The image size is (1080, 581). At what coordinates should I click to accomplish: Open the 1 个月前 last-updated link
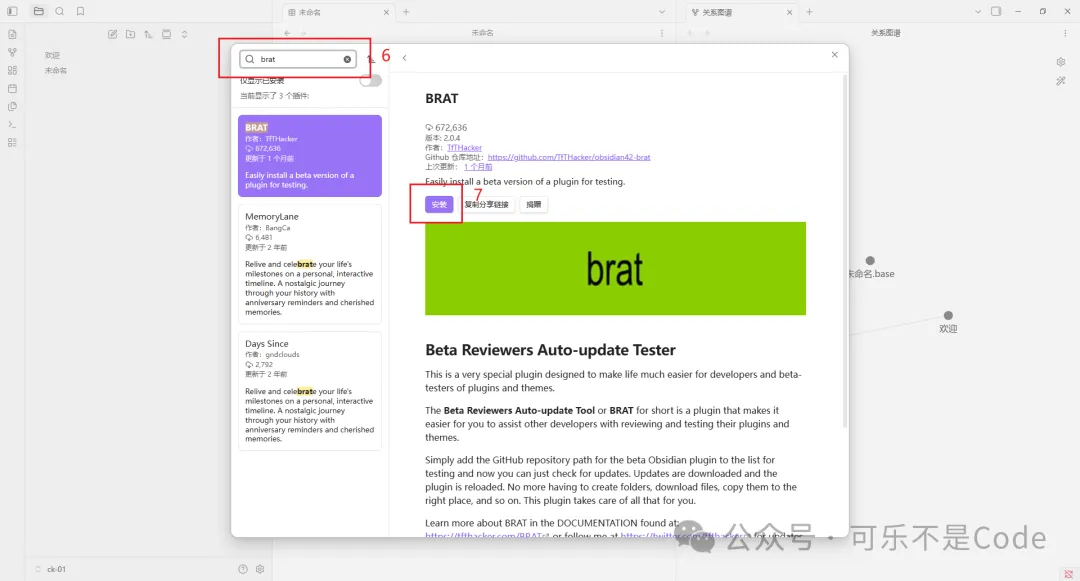click(x=478, y=167)
